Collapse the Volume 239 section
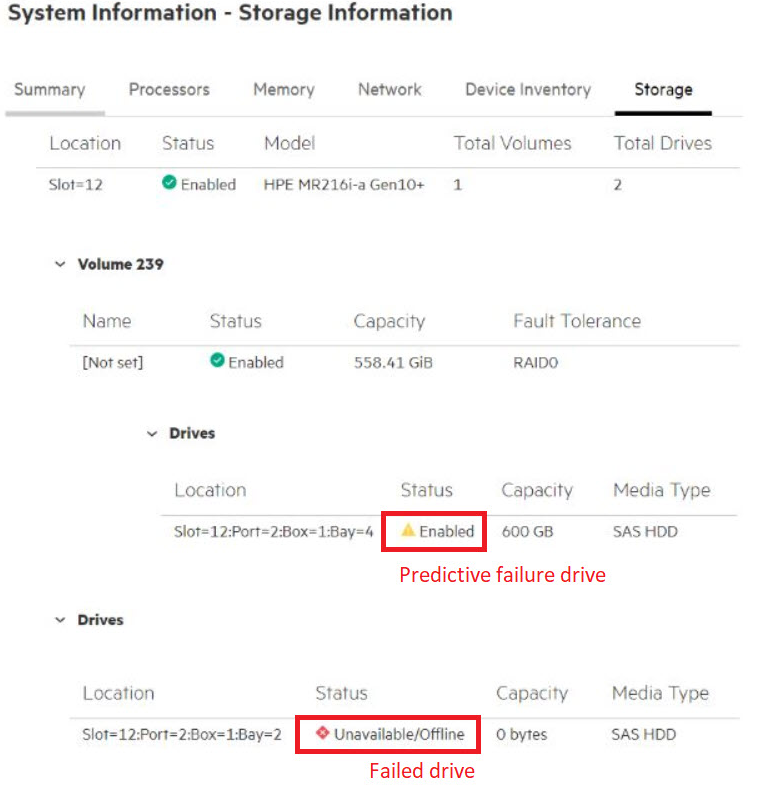Screen dimensions: 760x786 61,265
